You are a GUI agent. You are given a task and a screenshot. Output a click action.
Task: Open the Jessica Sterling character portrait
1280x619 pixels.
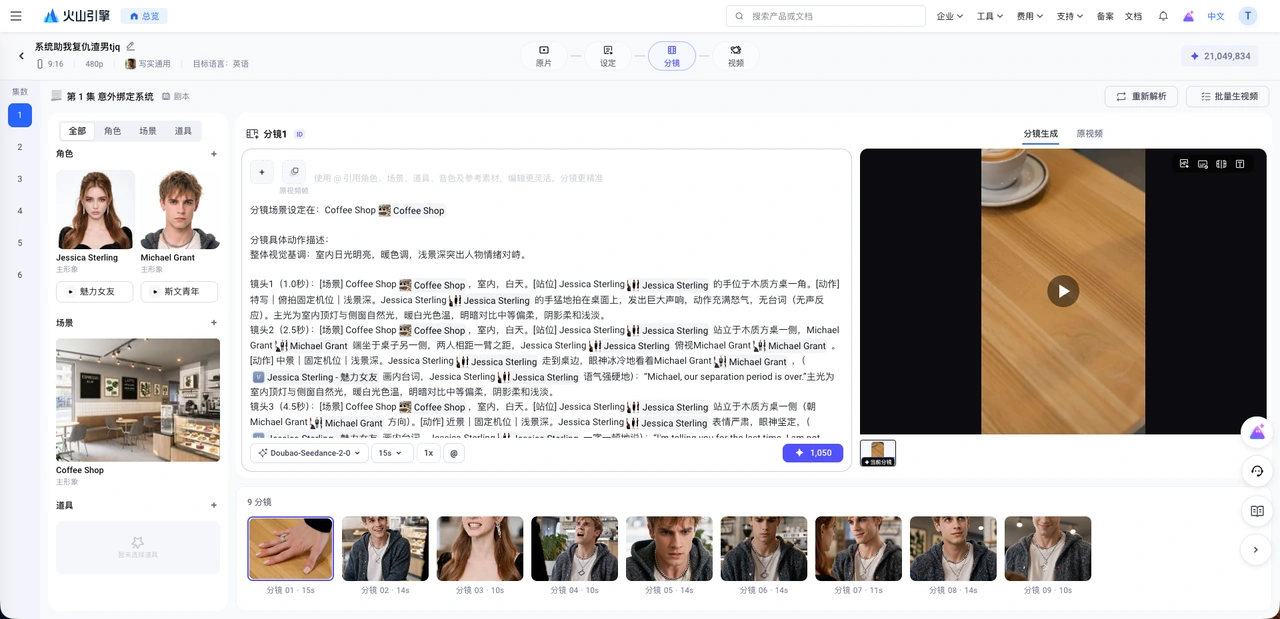[x=96, y=209]
